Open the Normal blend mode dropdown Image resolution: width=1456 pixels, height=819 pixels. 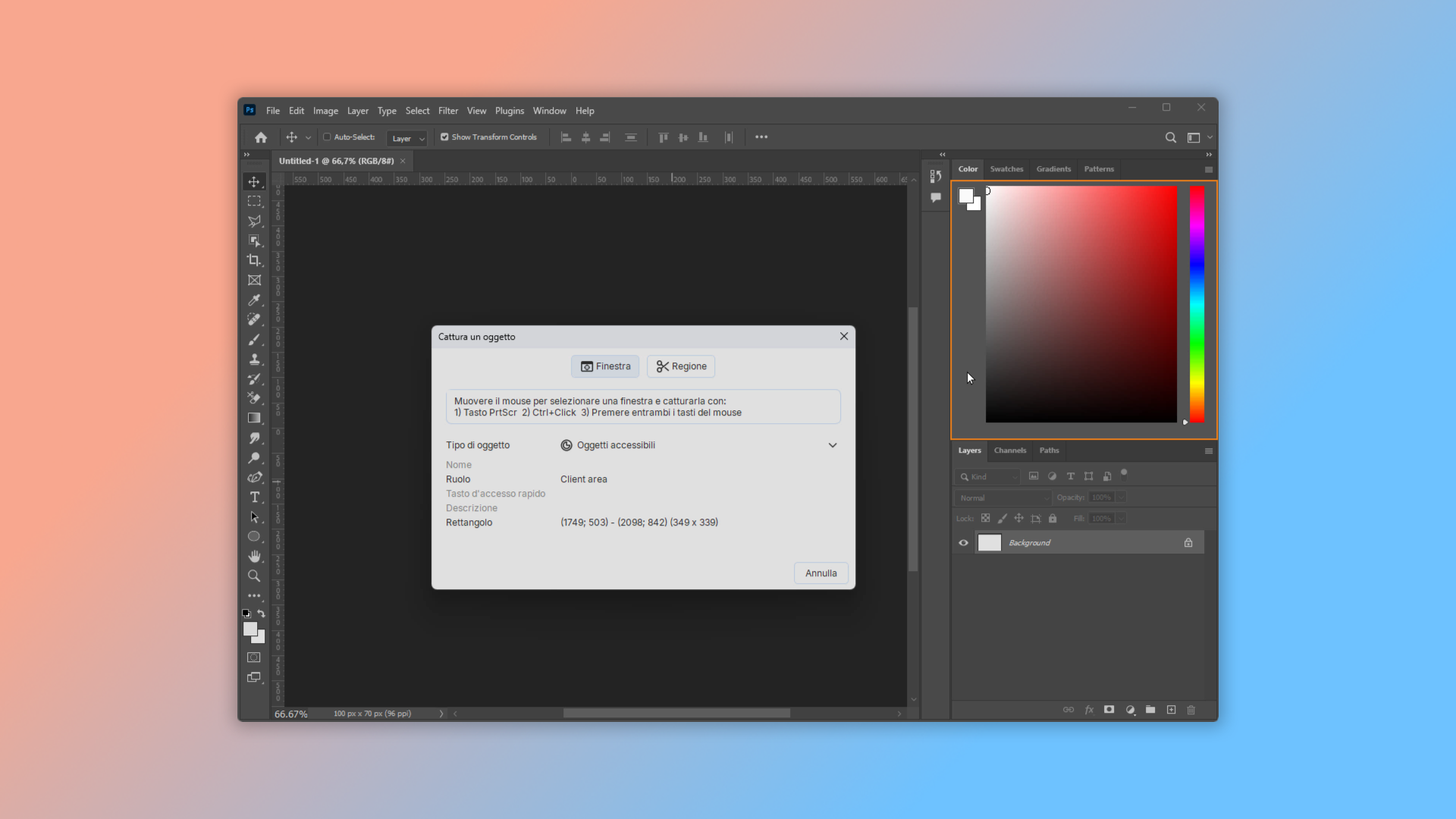point(1003,498)
